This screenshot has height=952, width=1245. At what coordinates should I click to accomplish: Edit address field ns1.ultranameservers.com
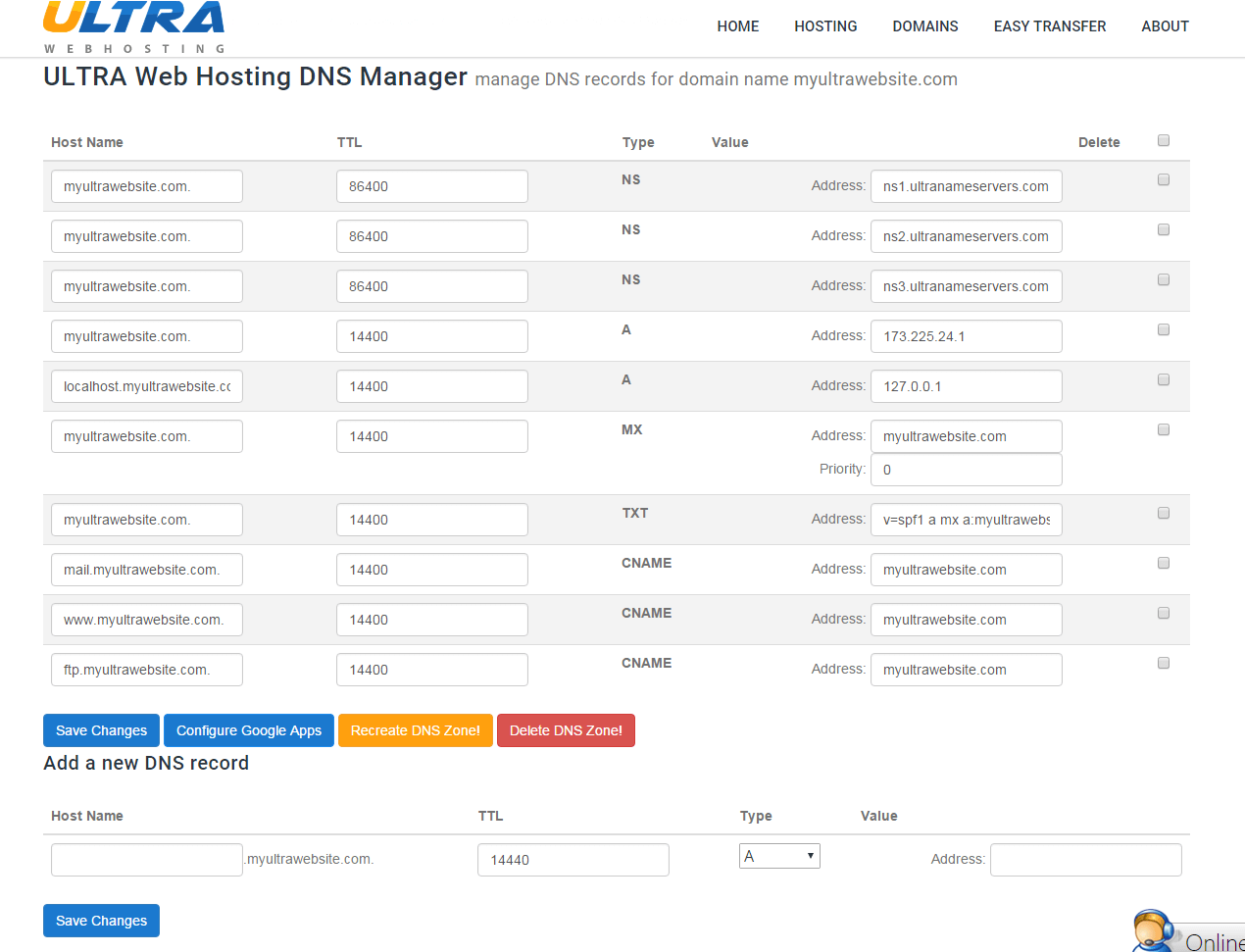click(967, 186)
